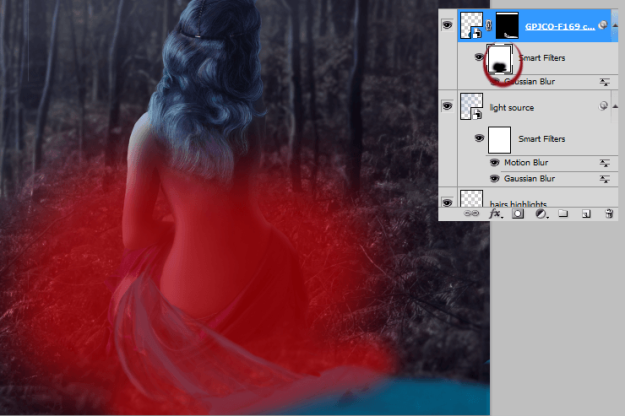The image size is (625, 416).
Task: Add a layer mask with the mask button
Action: 518,214
